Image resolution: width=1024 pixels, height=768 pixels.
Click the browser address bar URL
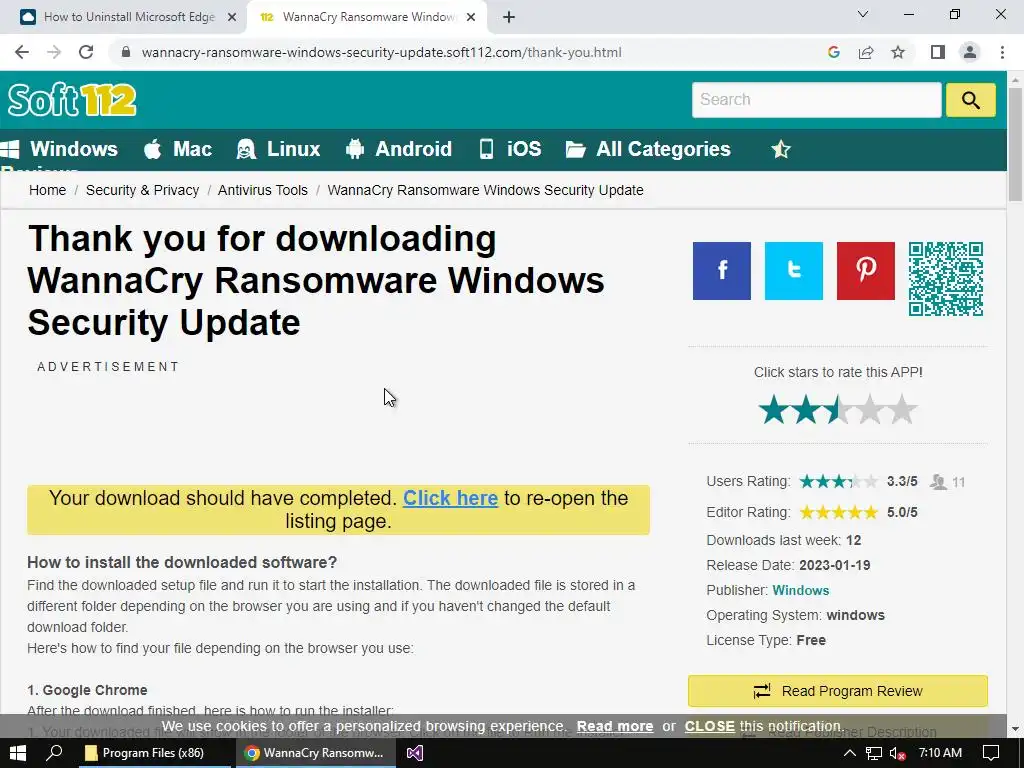(381, 52)
